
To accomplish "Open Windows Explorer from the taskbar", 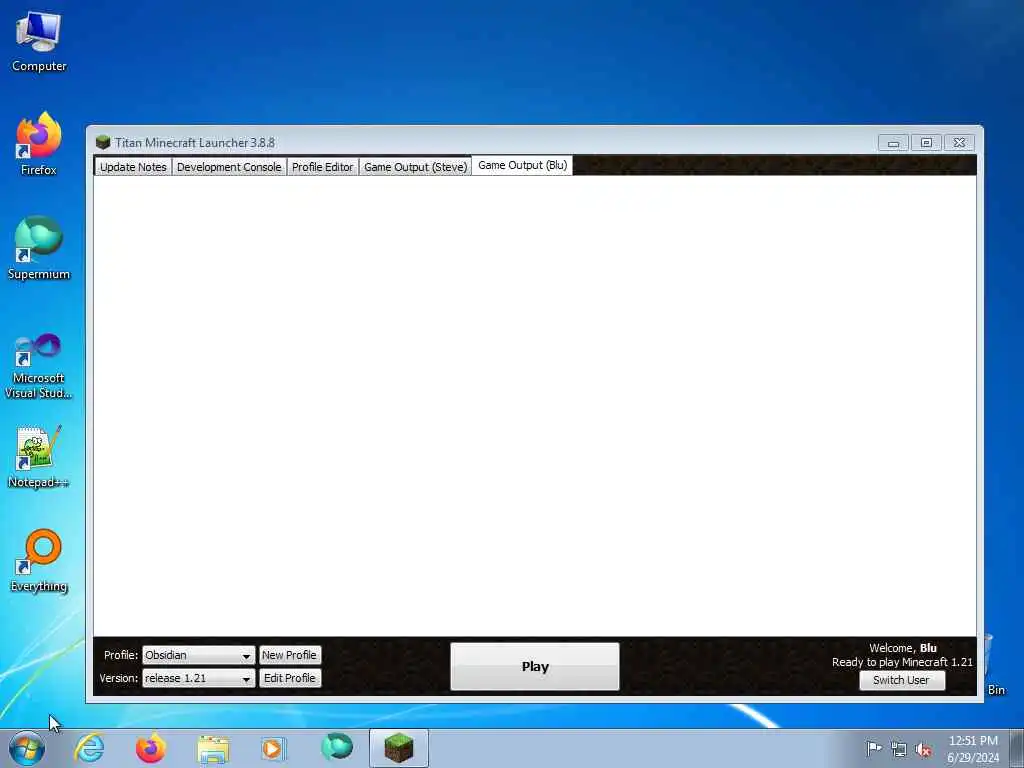I will click(213, 748).
